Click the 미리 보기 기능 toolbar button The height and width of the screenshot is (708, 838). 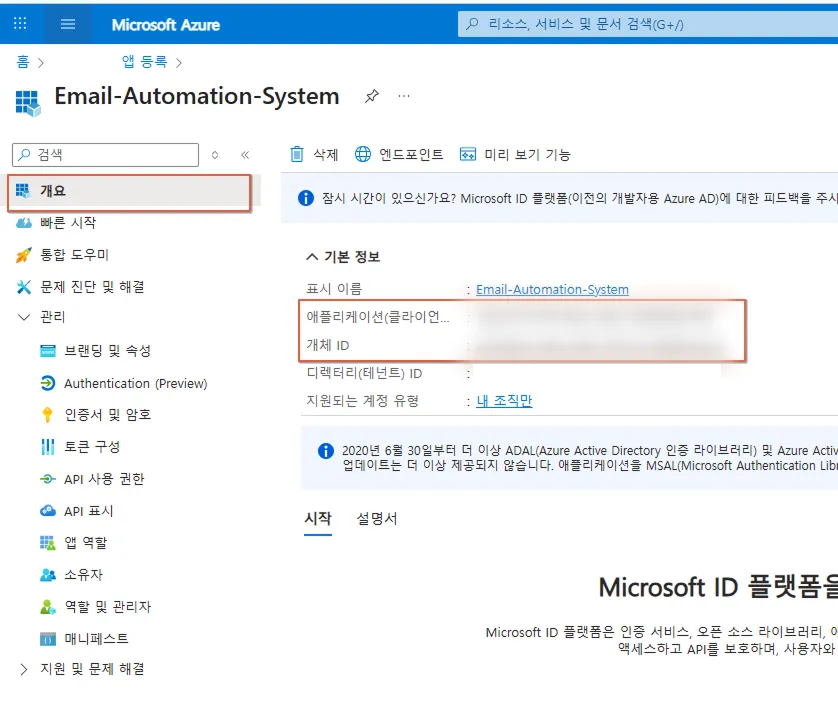point(515,154)
